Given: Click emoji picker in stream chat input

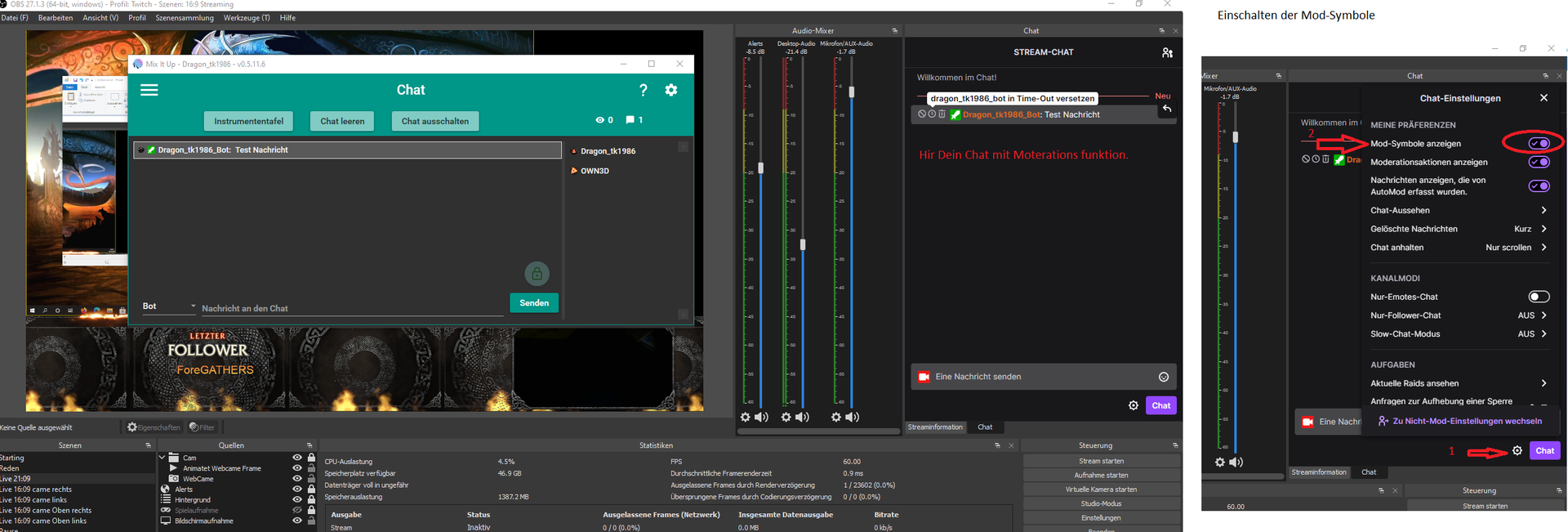Looking at the screenshot, I should (x=1163, y=377).
